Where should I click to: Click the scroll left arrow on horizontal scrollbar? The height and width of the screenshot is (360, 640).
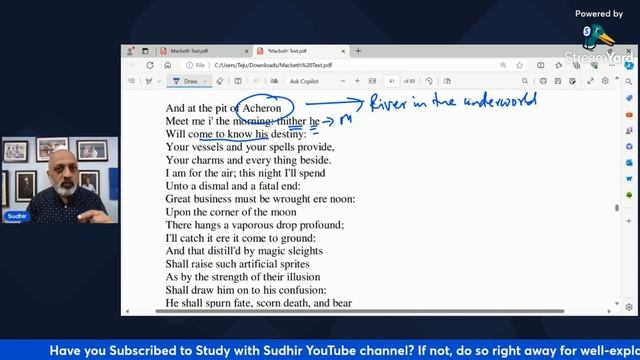(127, 311)
